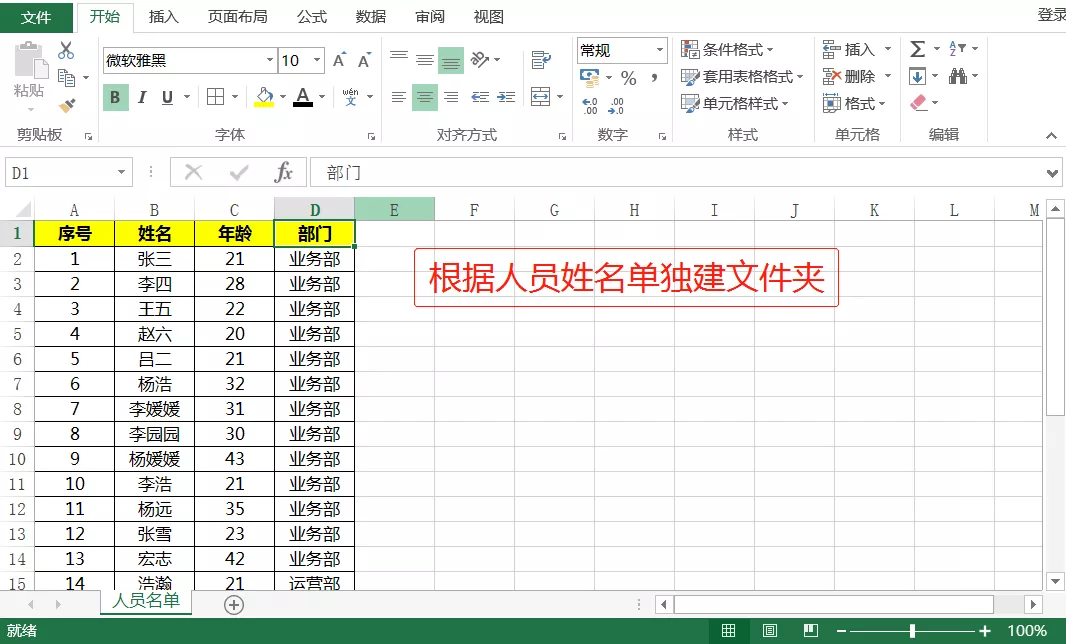Apply comma style number format
Image resolution: width=1066 pixels, height=644 pixels.
coord(653,78)
